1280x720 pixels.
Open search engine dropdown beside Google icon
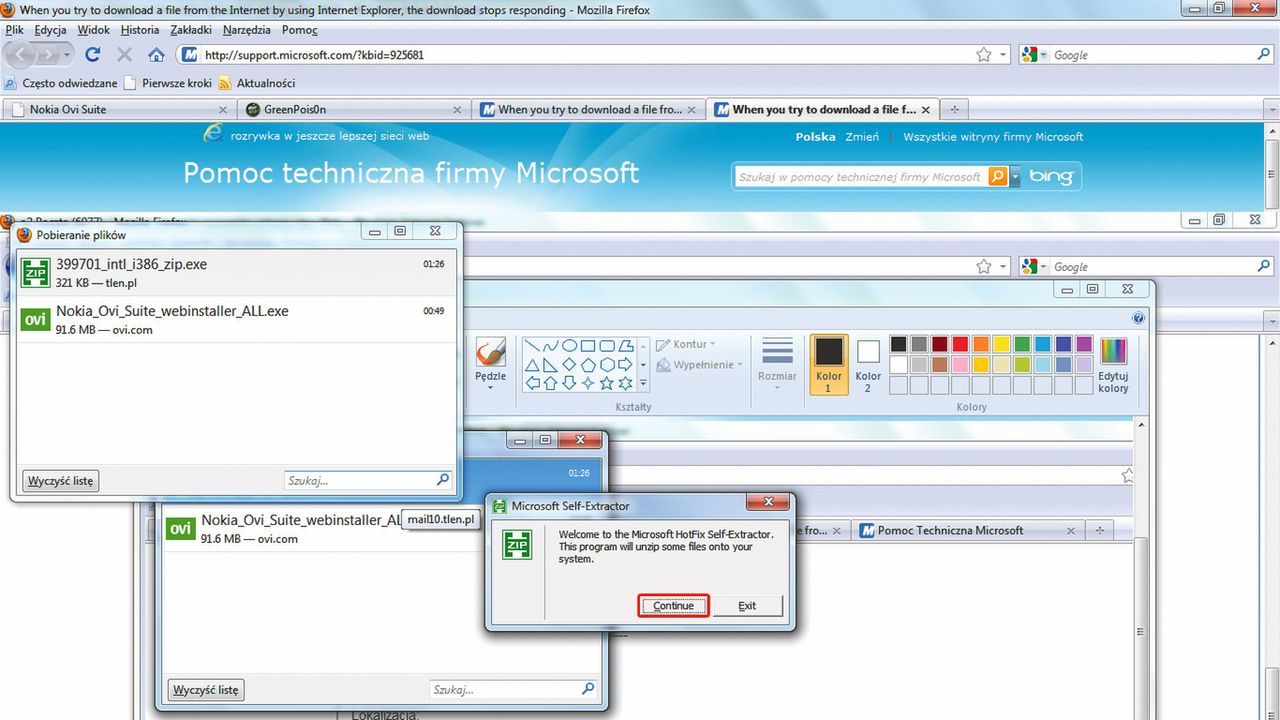(x=1044, y=55)
